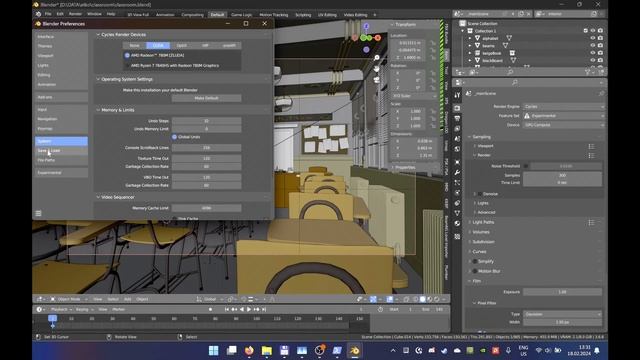Open the World properties tab icon

point(457,149)
